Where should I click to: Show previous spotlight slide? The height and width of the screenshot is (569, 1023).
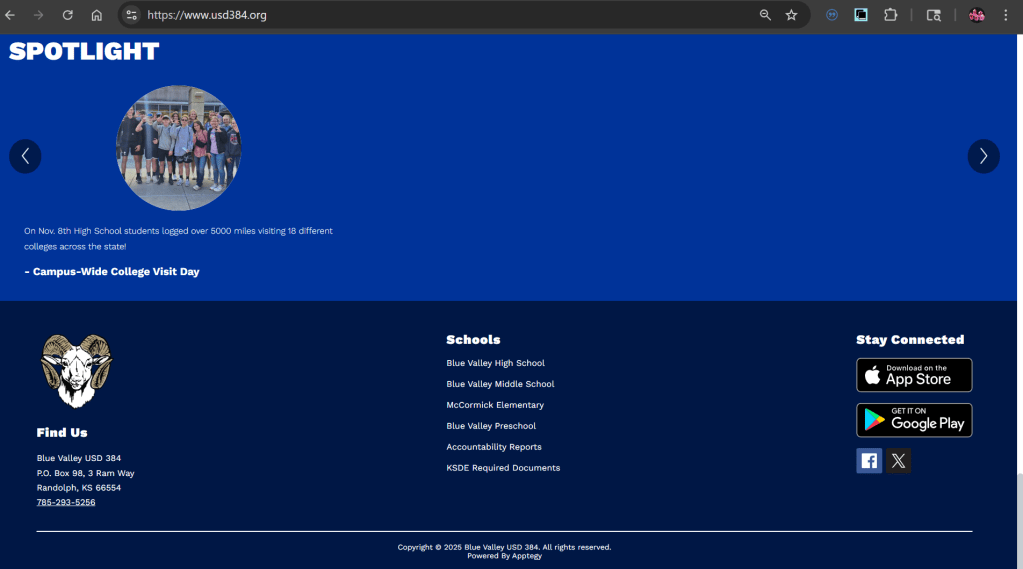[25, 156]
